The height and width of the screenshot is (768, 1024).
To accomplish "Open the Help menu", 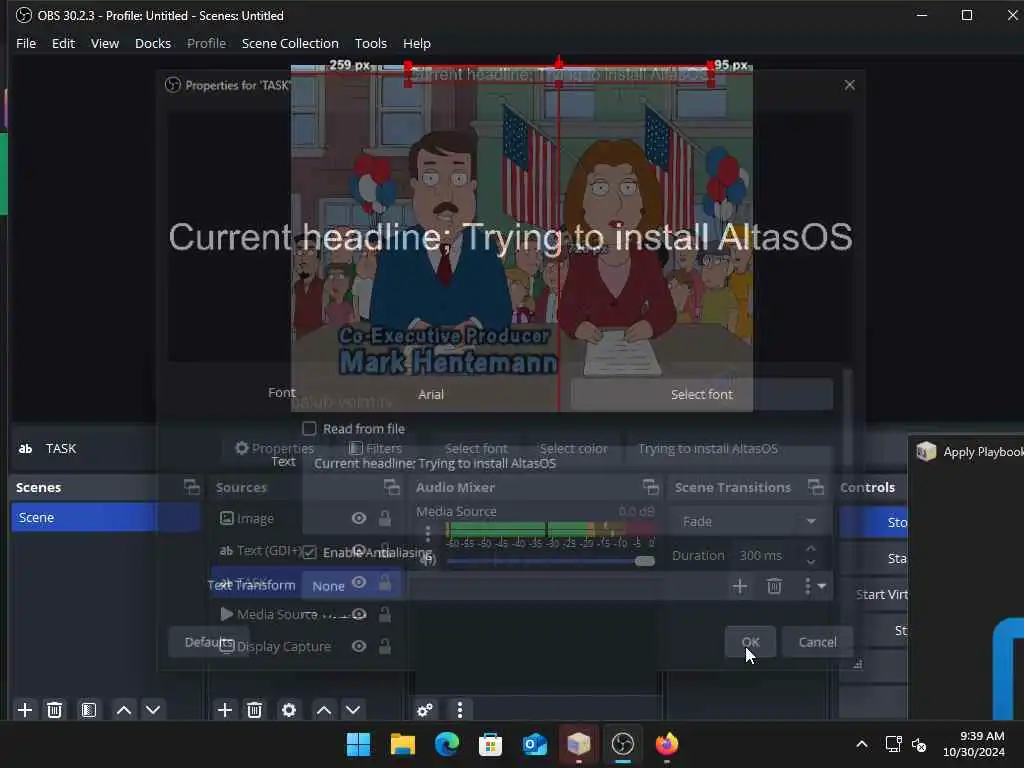I will point(417,43).
